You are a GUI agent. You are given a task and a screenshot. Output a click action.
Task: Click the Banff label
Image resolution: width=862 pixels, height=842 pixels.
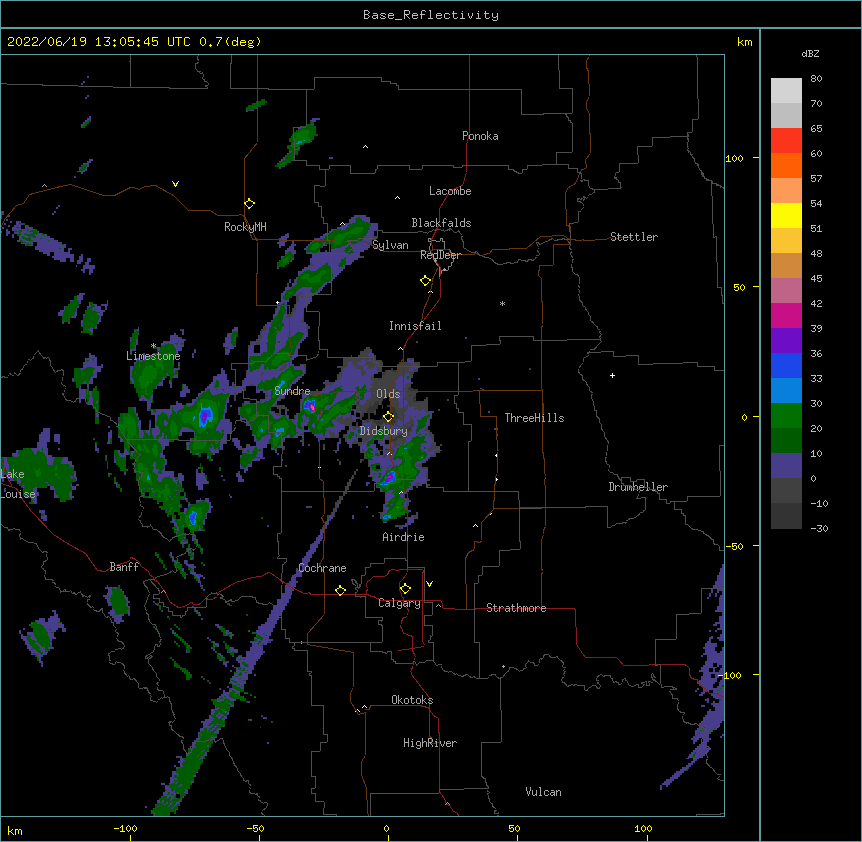click(x=124, y=567)
